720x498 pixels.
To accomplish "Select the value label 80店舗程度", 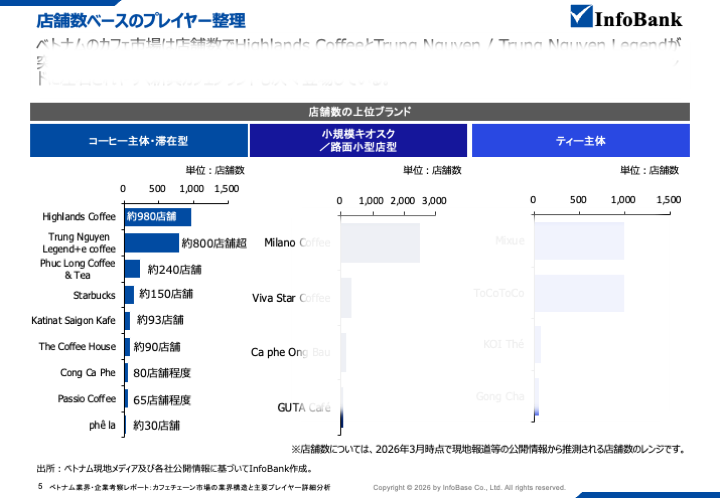I will [162, 373].
